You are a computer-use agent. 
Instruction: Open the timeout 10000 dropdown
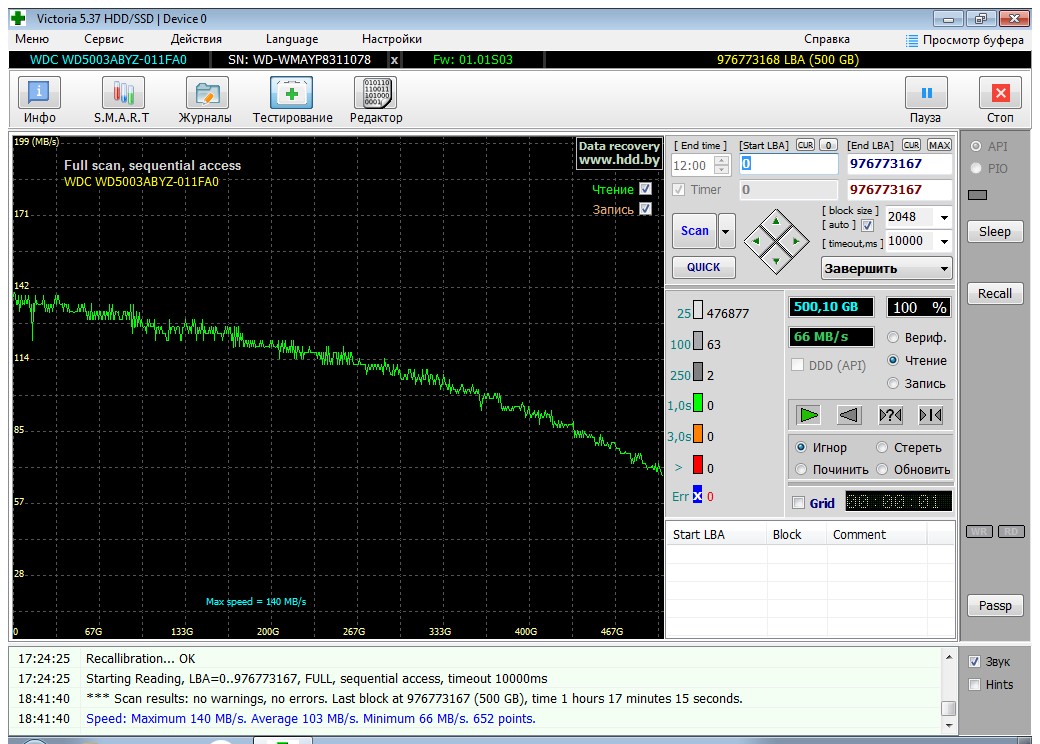pos(944,241)
